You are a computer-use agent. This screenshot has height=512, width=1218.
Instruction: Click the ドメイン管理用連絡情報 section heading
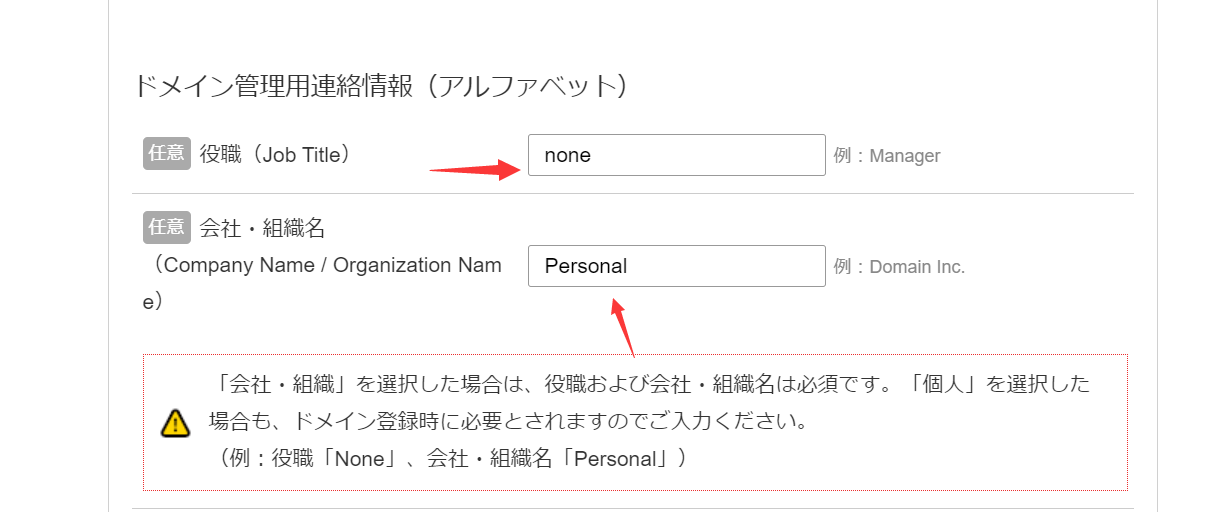click(380, 86)
